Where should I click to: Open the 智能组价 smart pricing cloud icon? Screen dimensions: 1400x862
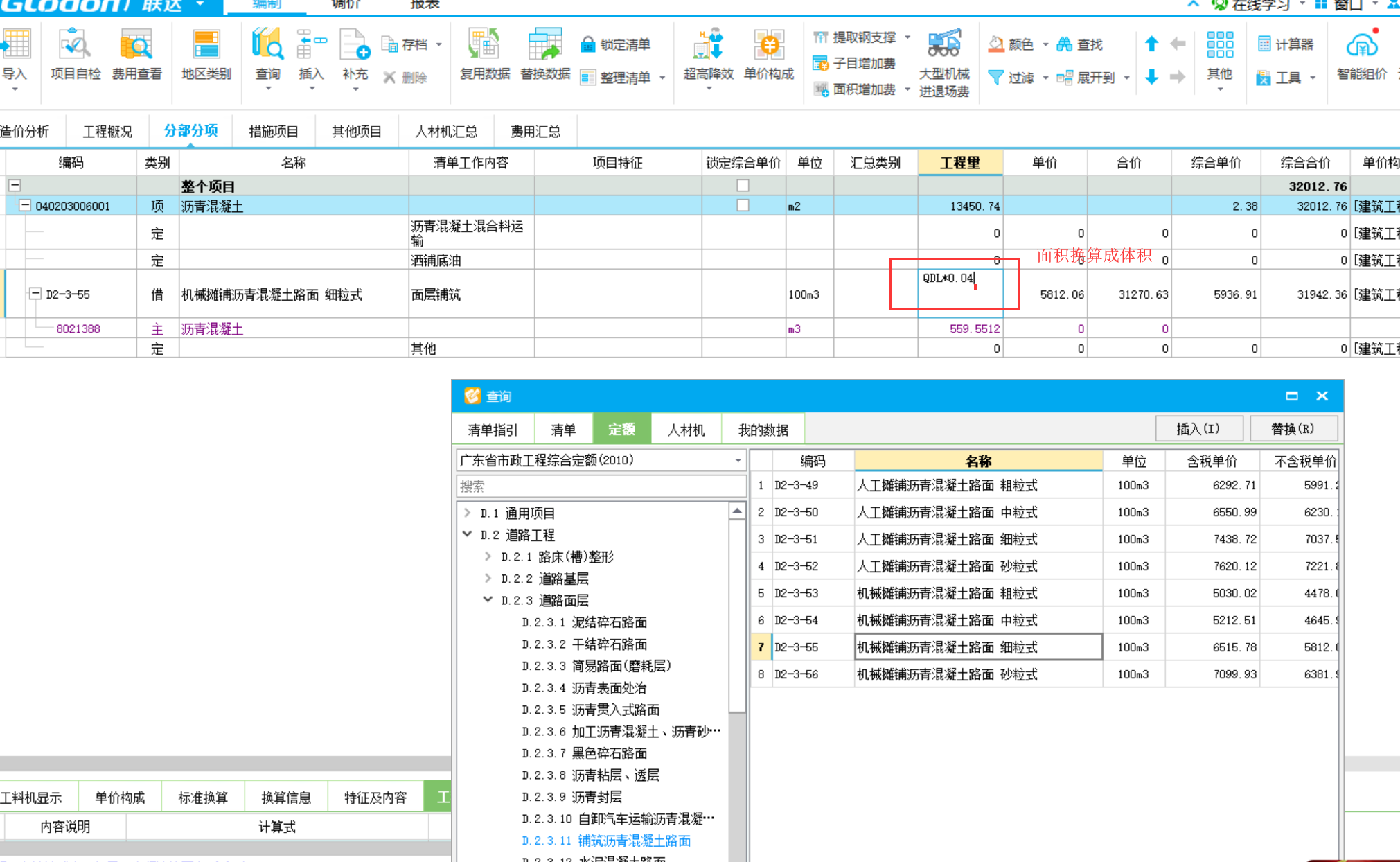[1361, 55]
